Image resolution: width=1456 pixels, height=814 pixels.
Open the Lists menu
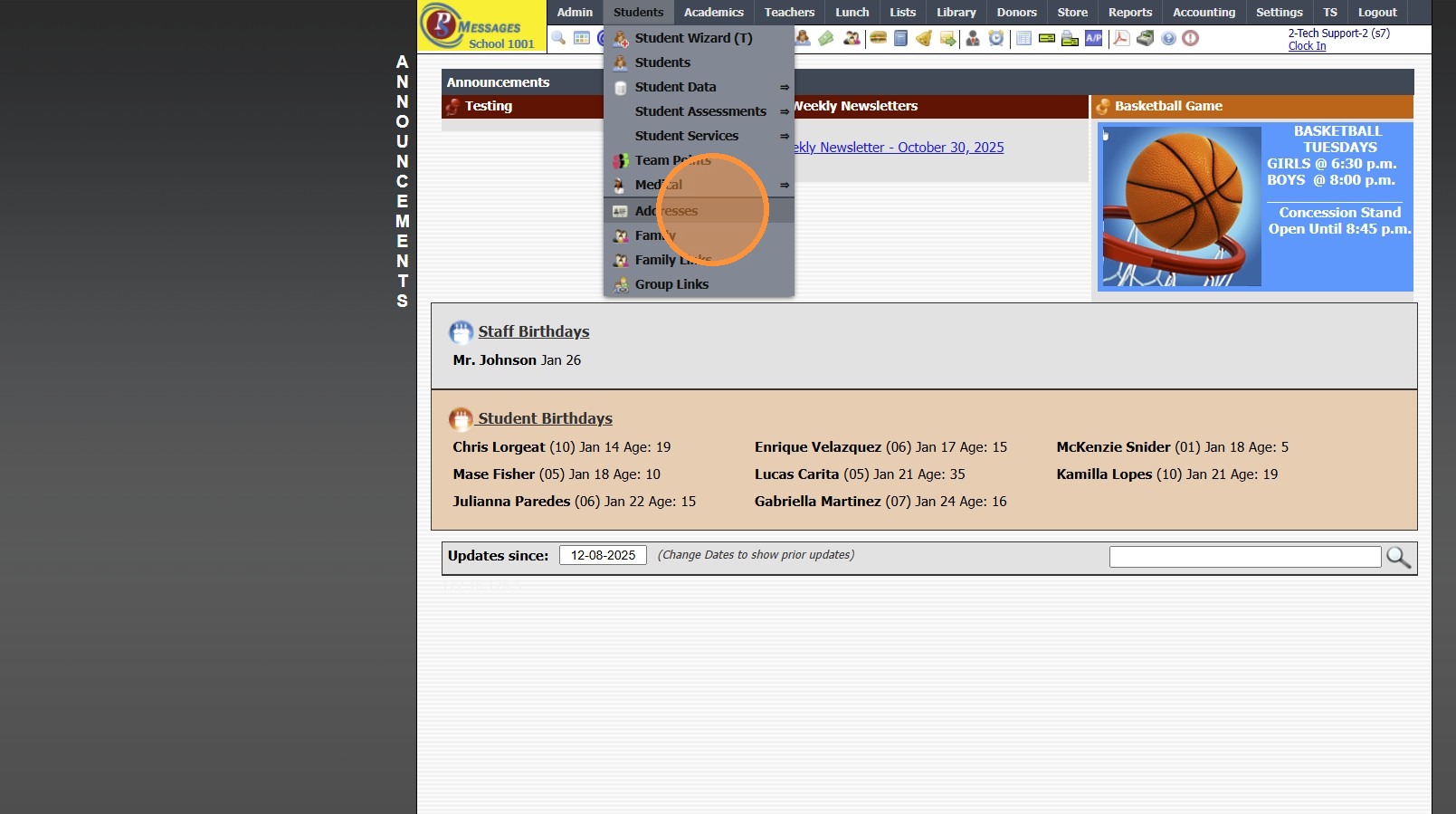(903, 13)
